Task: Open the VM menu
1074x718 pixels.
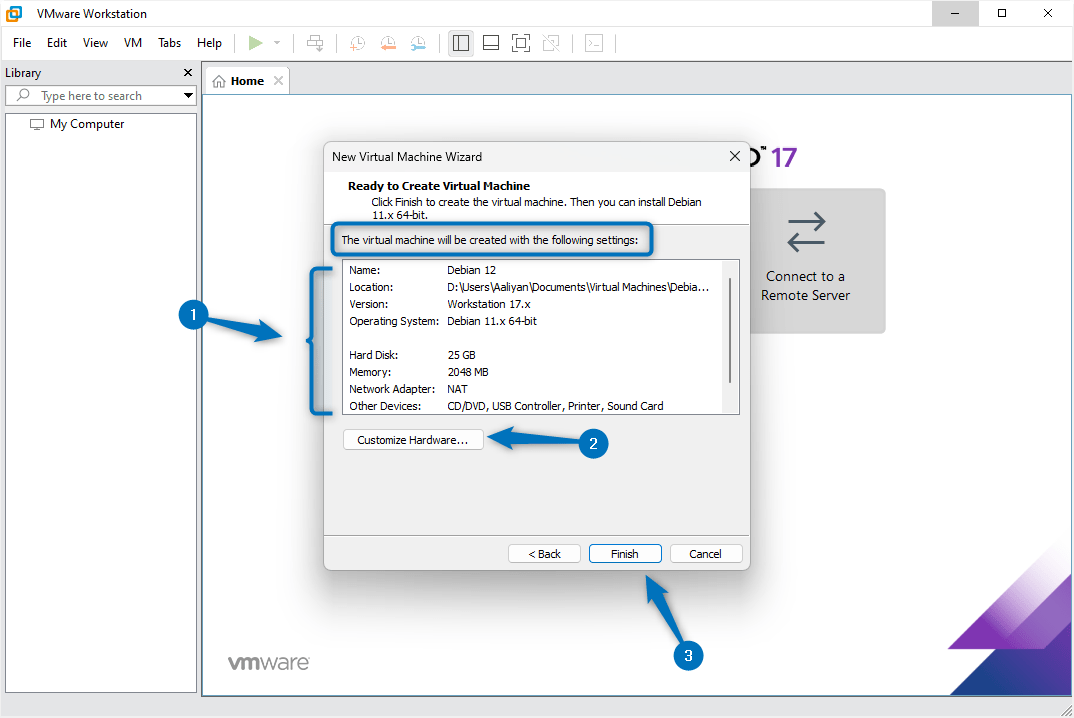Action: click(x=133, y=43)
